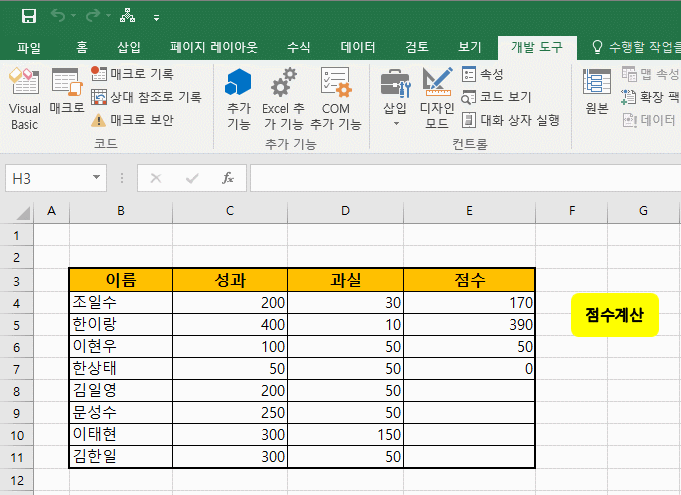
Task: Click the formula bar confirm checkmark icon
Action: 192,178
